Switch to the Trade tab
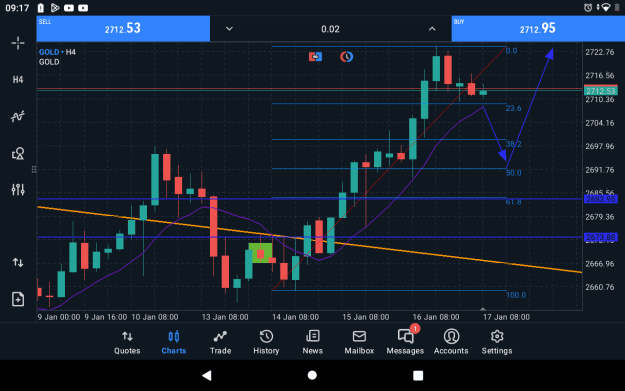Screen dimensions: 625x391 [x=220, y=342]
